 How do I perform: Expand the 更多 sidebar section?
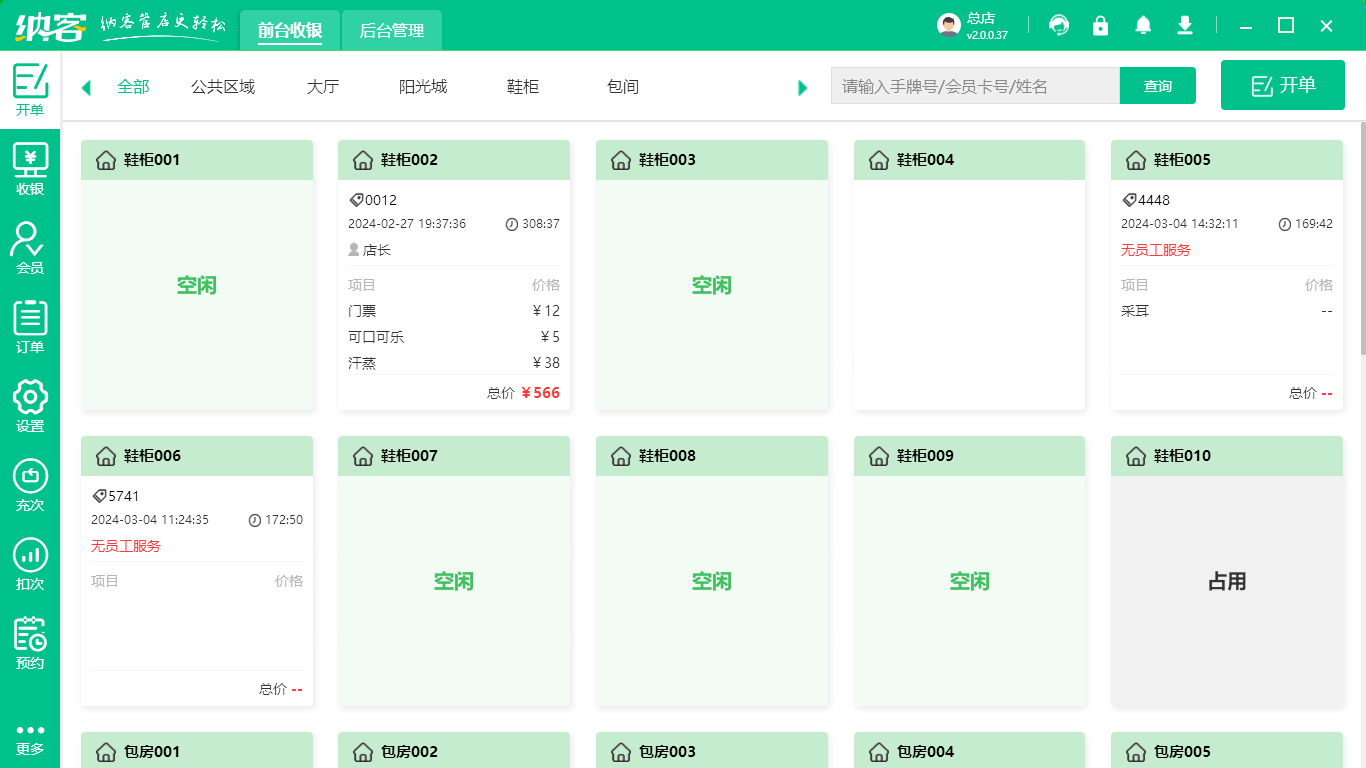tap(30, 737)
